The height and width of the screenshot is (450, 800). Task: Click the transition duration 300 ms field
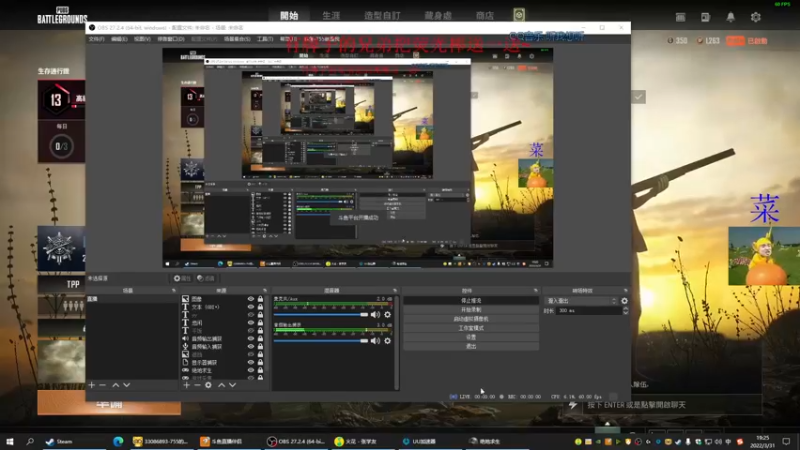[588, 310]
